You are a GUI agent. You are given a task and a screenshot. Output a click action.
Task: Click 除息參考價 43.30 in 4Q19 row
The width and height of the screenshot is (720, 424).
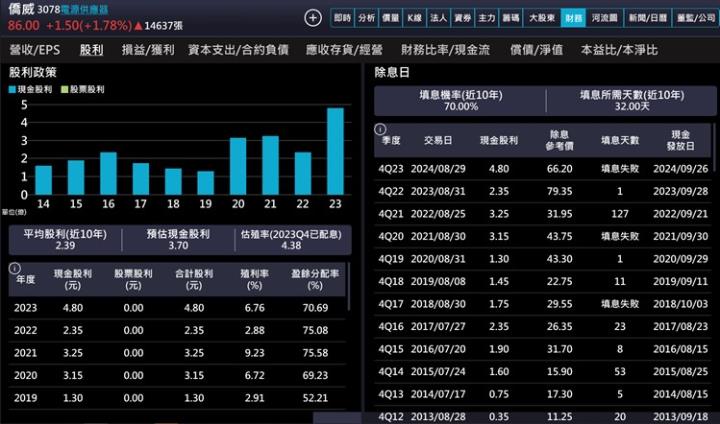click(559, 259)
